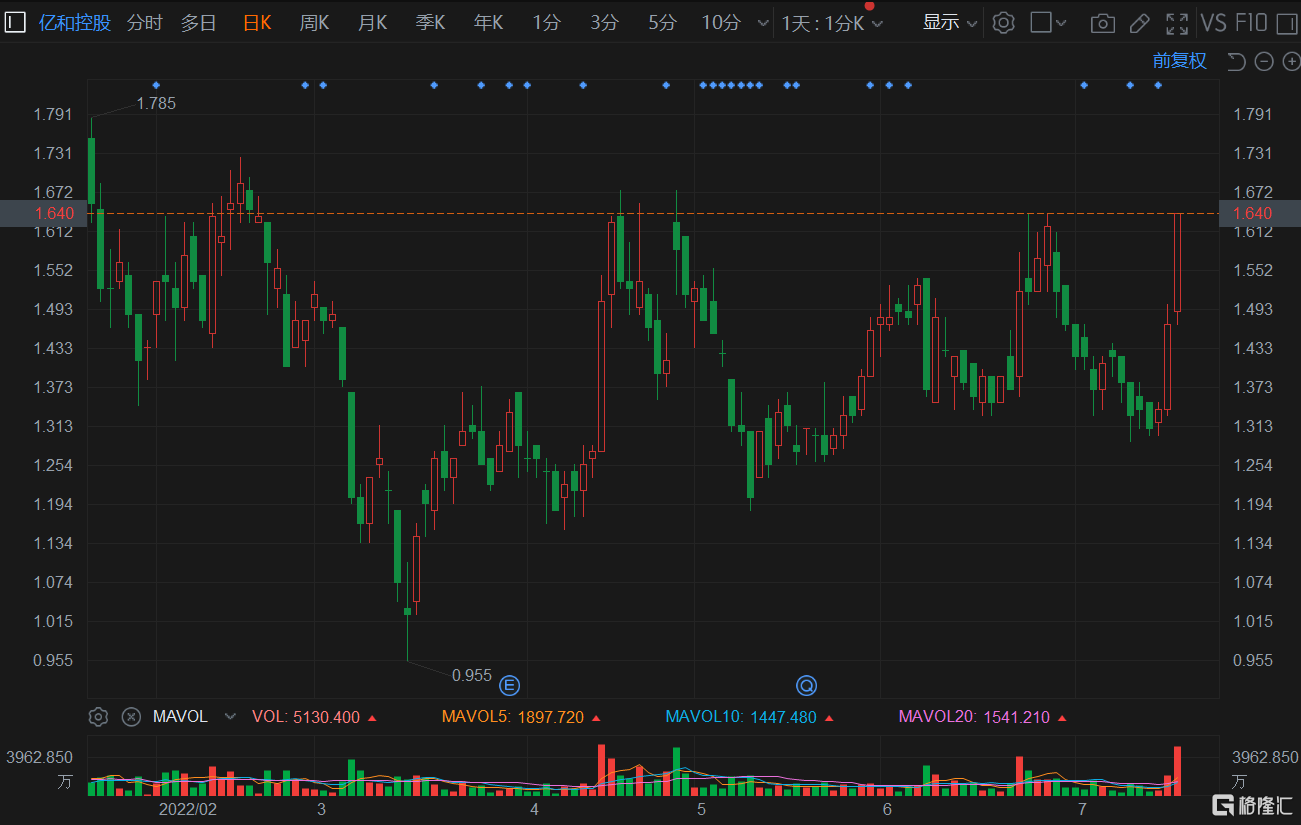Expand the layout square dropdown arrow

pos(1061,23)
